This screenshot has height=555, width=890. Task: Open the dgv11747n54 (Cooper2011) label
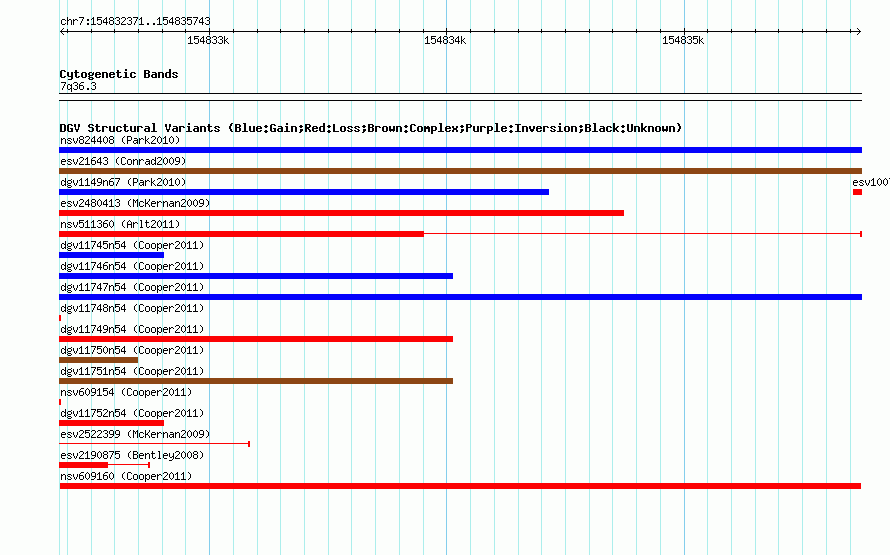132,287
